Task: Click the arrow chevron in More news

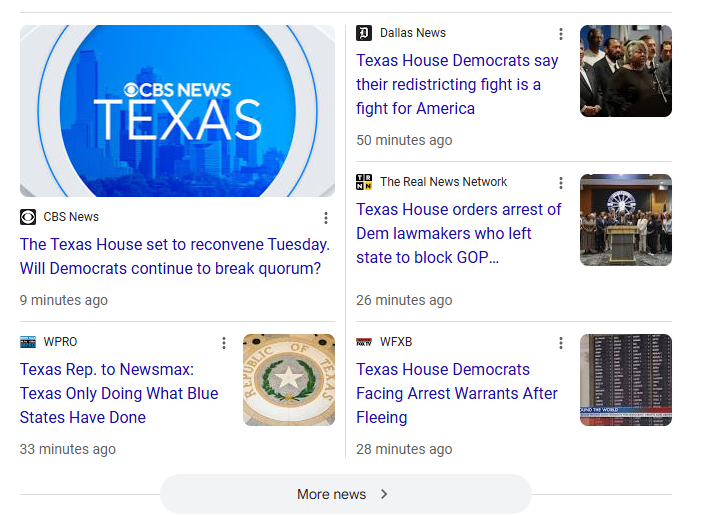Action: 384,494
